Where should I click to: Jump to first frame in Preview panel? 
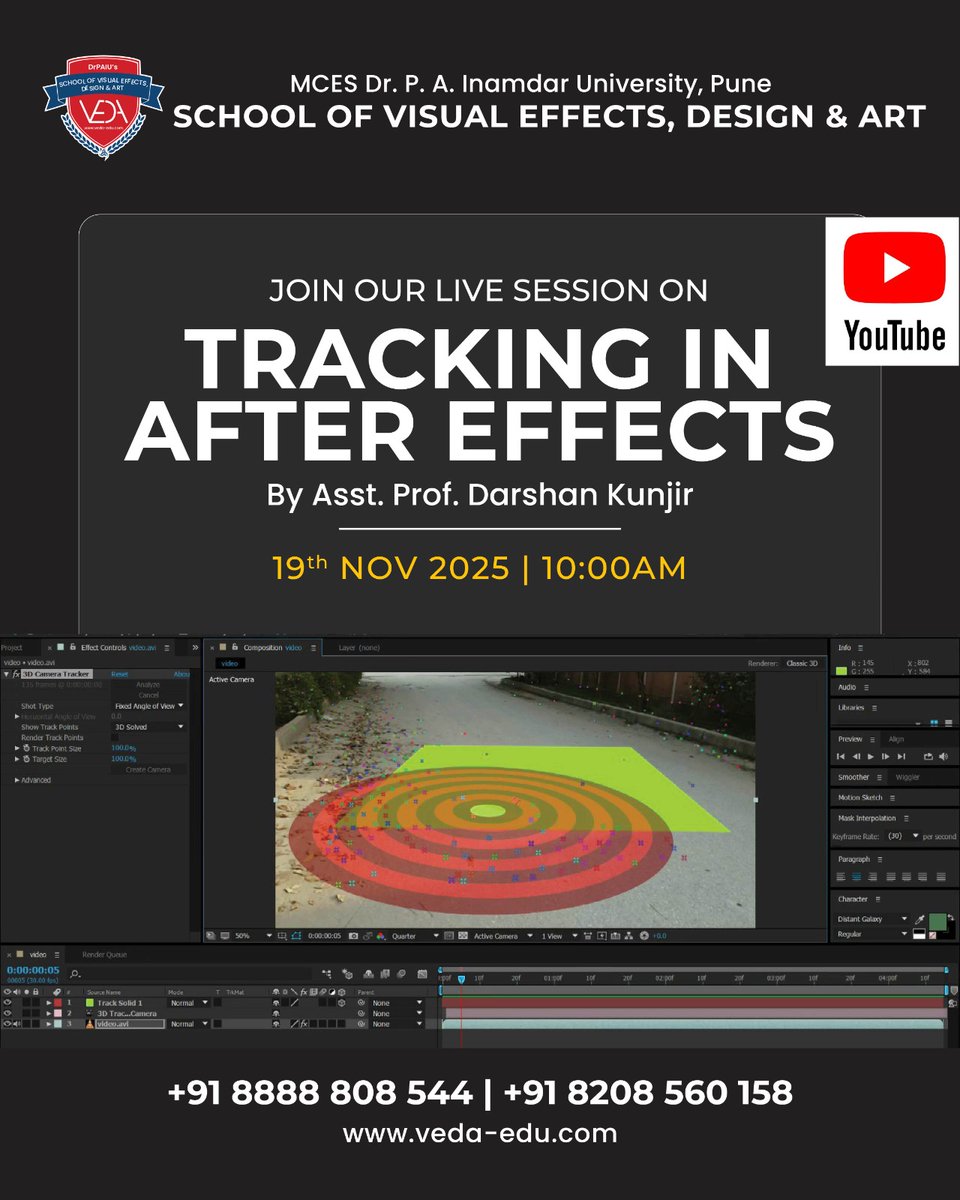pos(841,757)
